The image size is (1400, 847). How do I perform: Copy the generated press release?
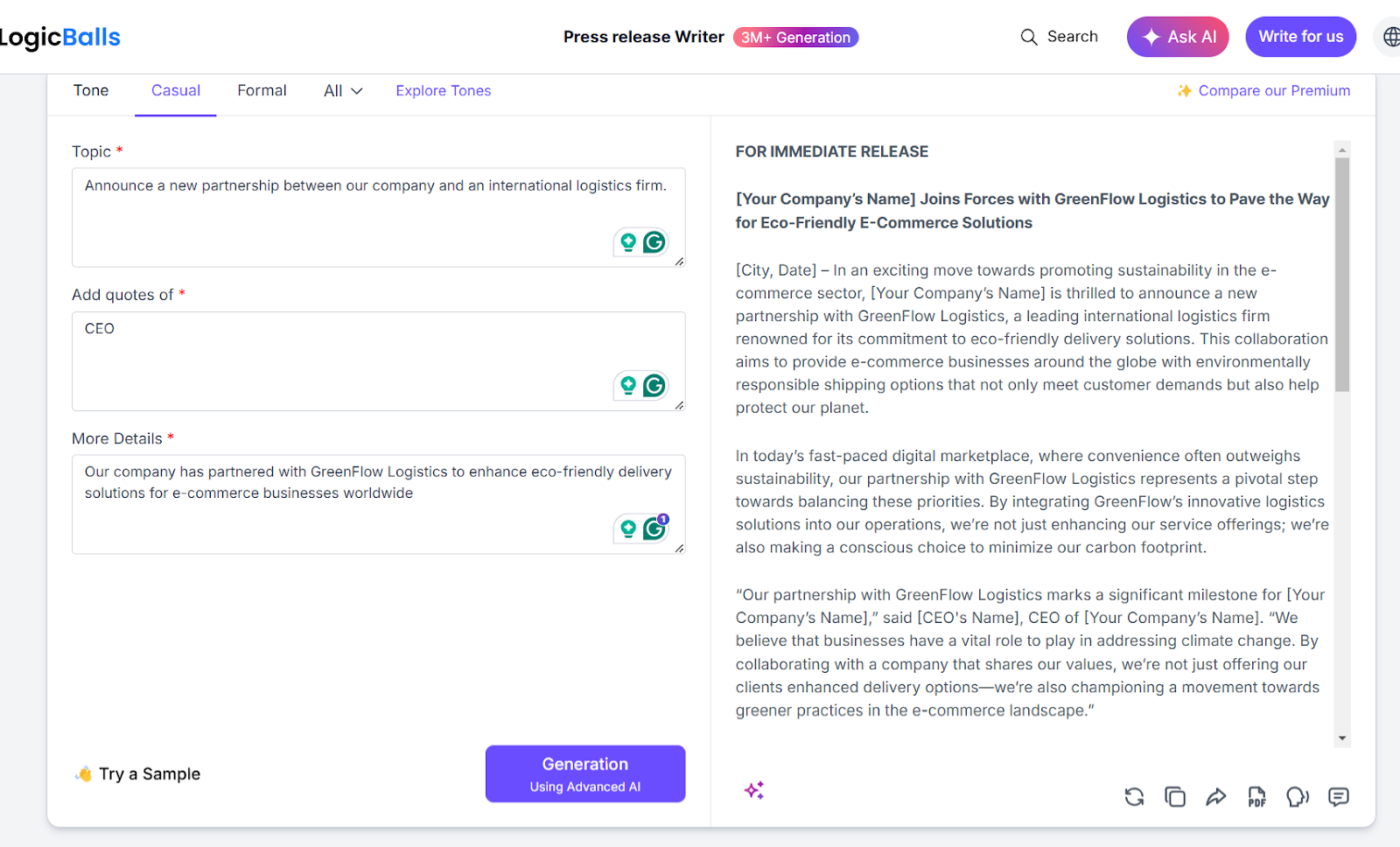[1175, 796]
